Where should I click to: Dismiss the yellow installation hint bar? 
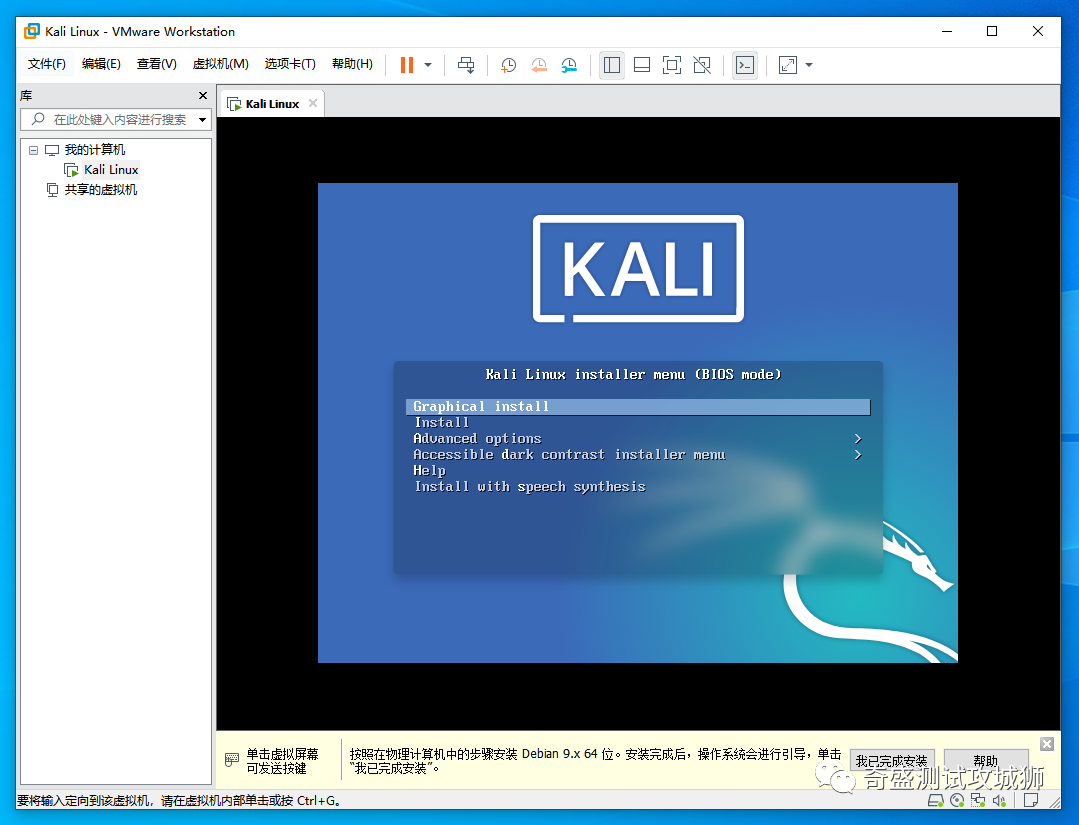pos(1047,744)
